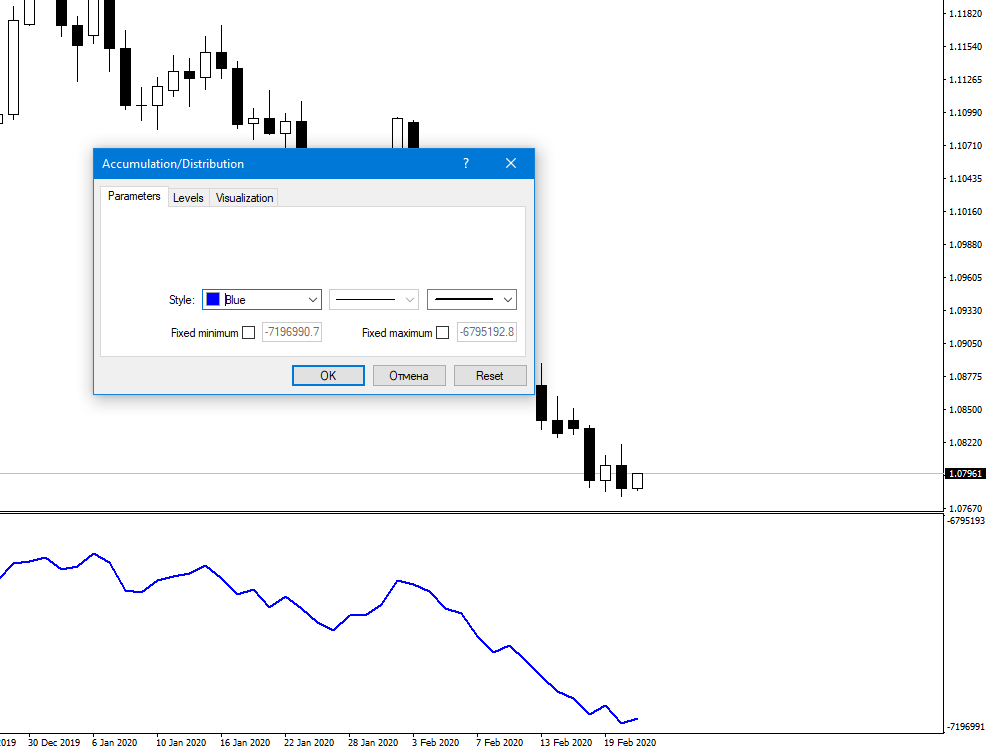
Task: Click the blue color swatch in Style
Action: [213, 299]
